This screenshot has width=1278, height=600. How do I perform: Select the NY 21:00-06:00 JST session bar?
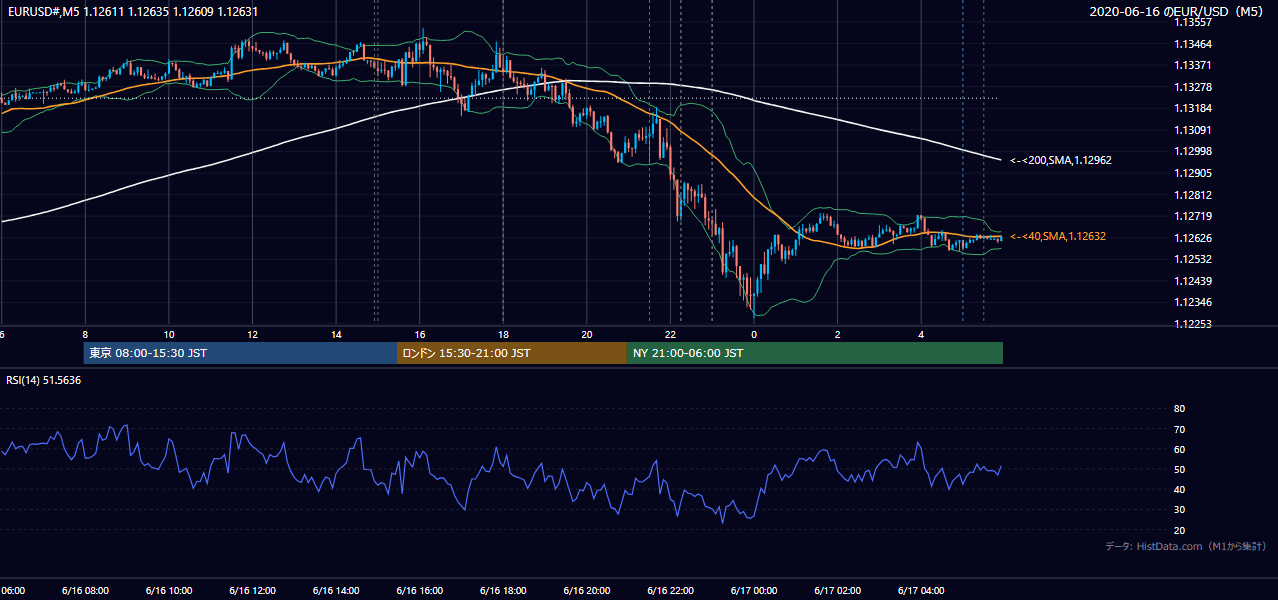[815, 353]
